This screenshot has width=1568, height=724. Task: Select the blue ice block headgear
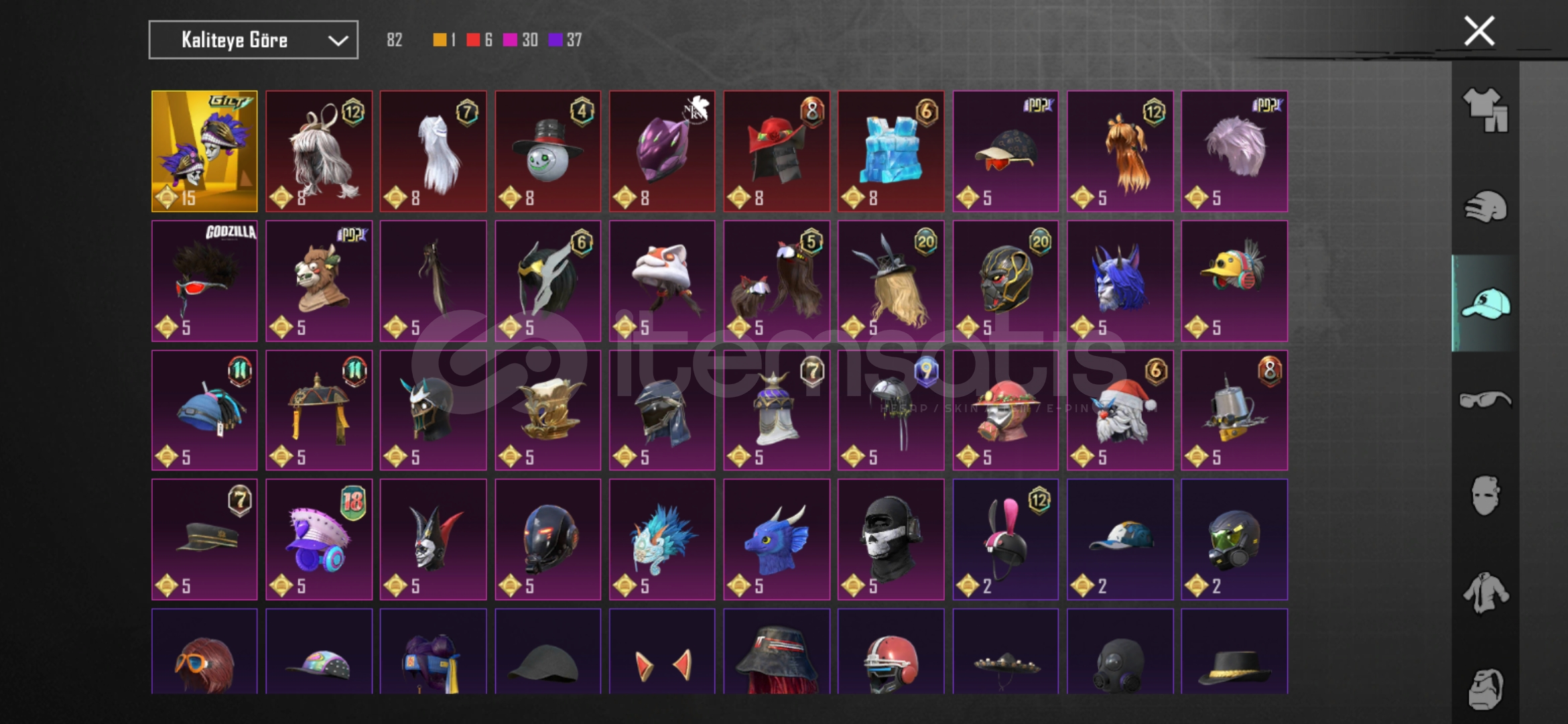[891, 152]
